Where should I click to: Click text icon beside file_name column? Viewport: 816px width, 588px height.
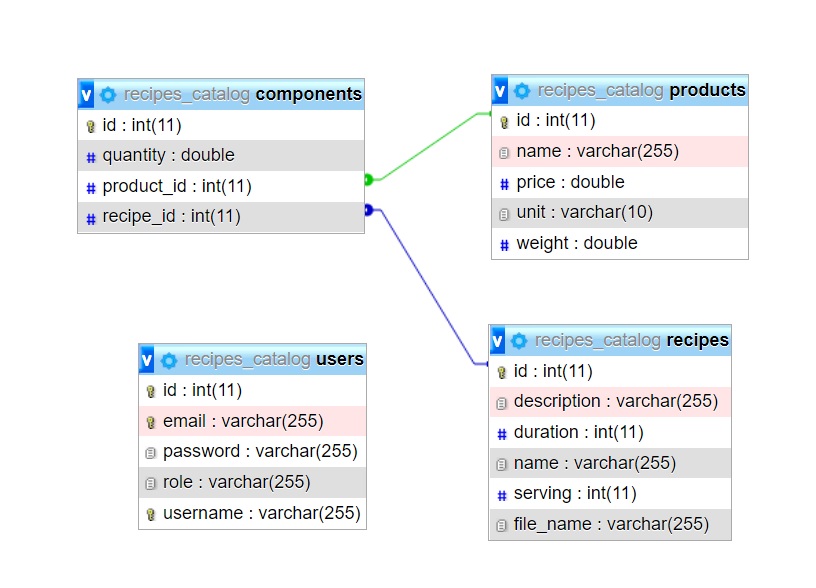[501, 526]
